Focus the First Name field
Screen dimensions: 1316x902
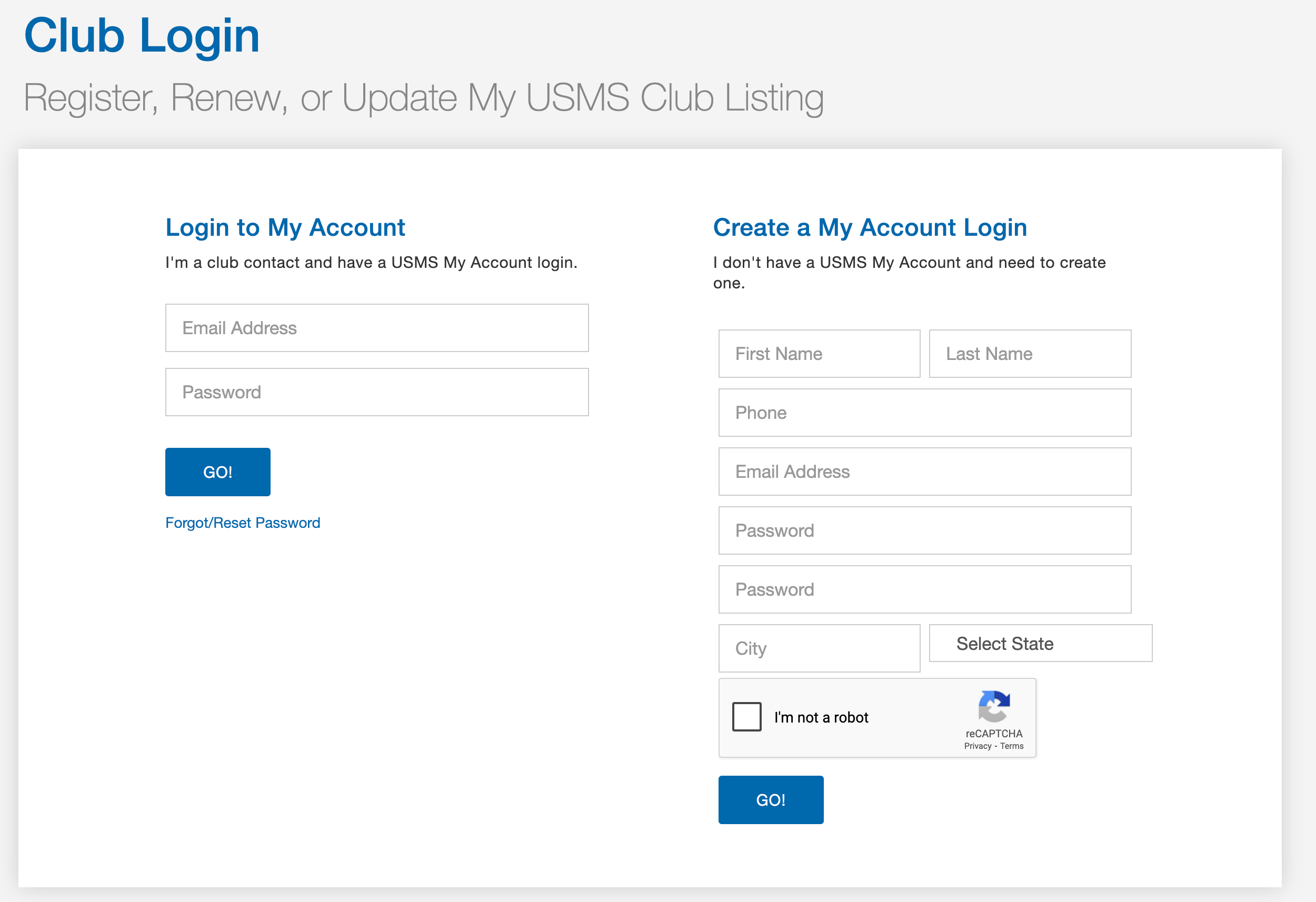819,354
